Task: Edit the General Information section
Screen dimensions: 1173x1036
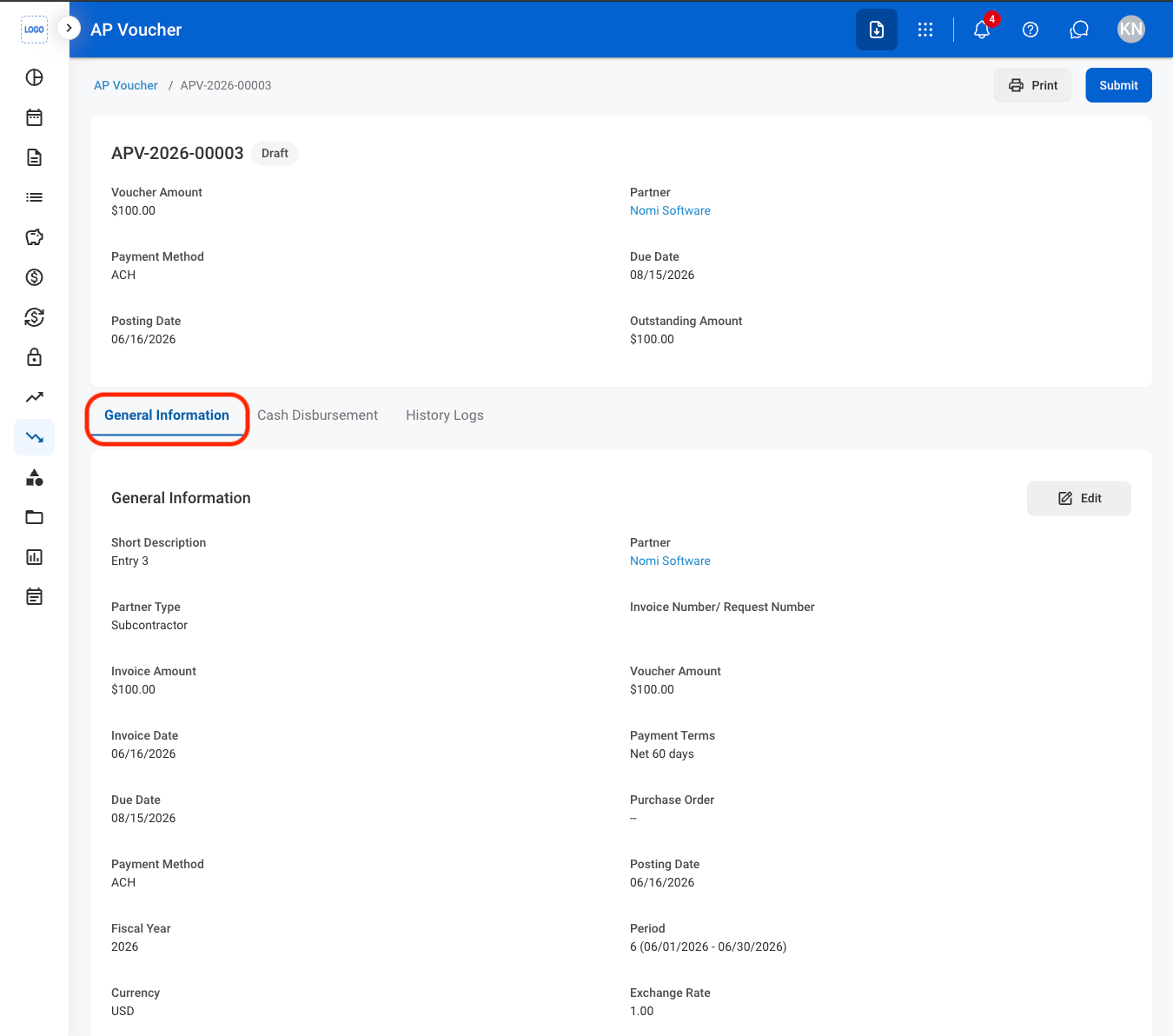Action: 1079,498
